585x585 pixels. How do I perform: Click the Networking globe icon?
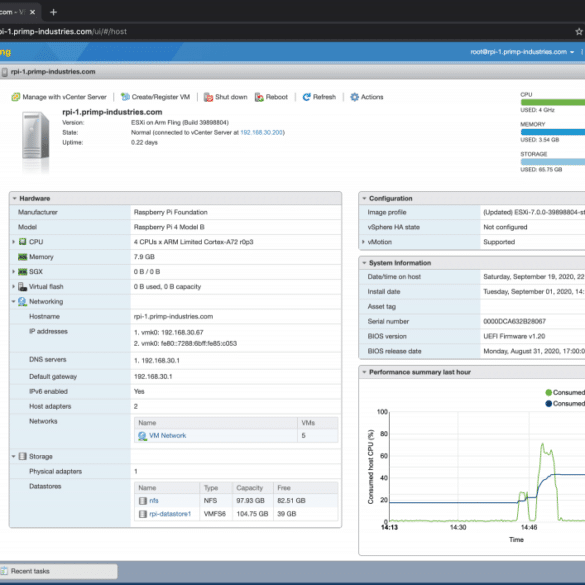(22, 301)
